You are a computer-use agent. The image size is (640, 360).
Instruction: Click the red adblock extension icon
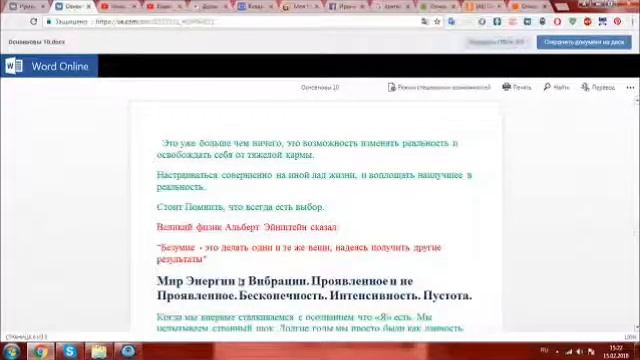tap(587, 22)
